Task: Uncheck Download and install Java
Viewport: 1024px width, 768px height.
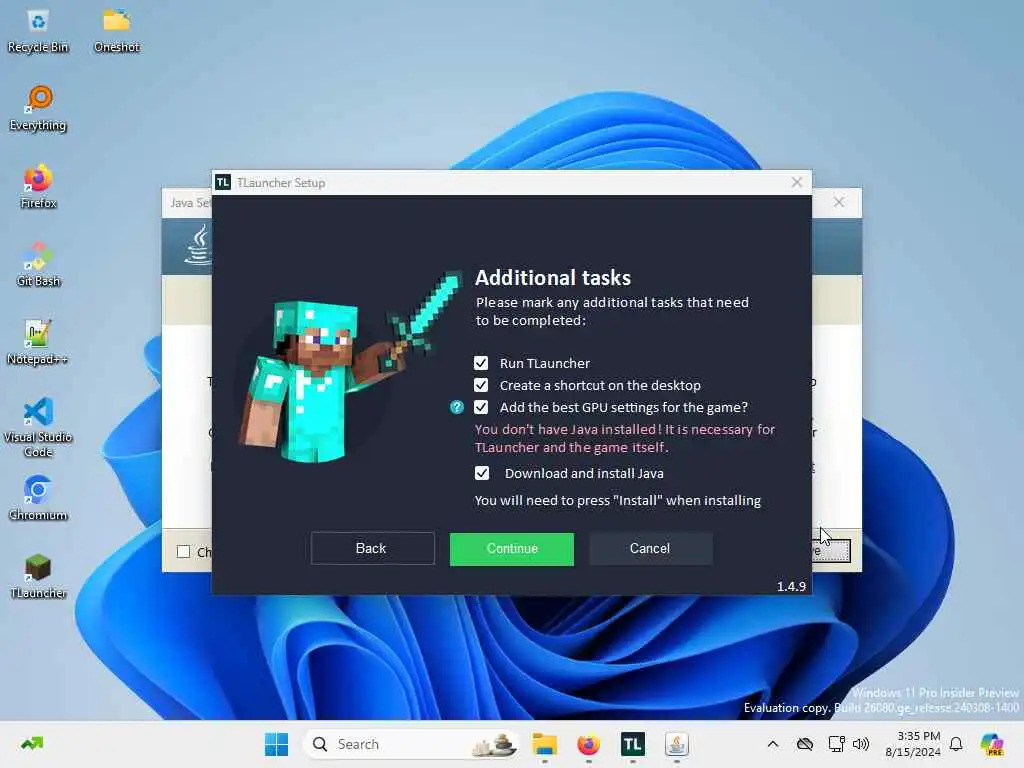Action: click(x=481, y=473)
